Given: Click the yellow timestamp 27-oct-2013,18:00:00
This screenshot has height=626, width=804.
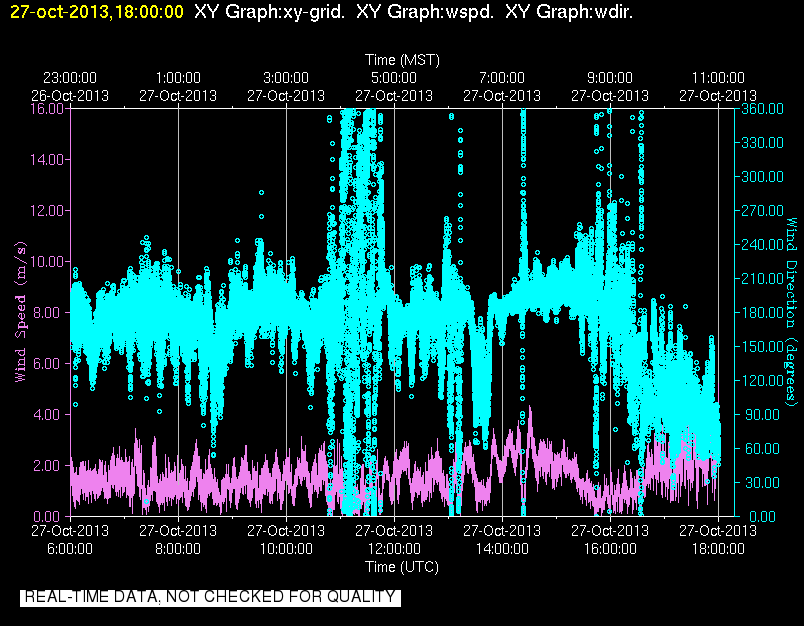Looking at the screenshot, I should click(x=97, y=11).
